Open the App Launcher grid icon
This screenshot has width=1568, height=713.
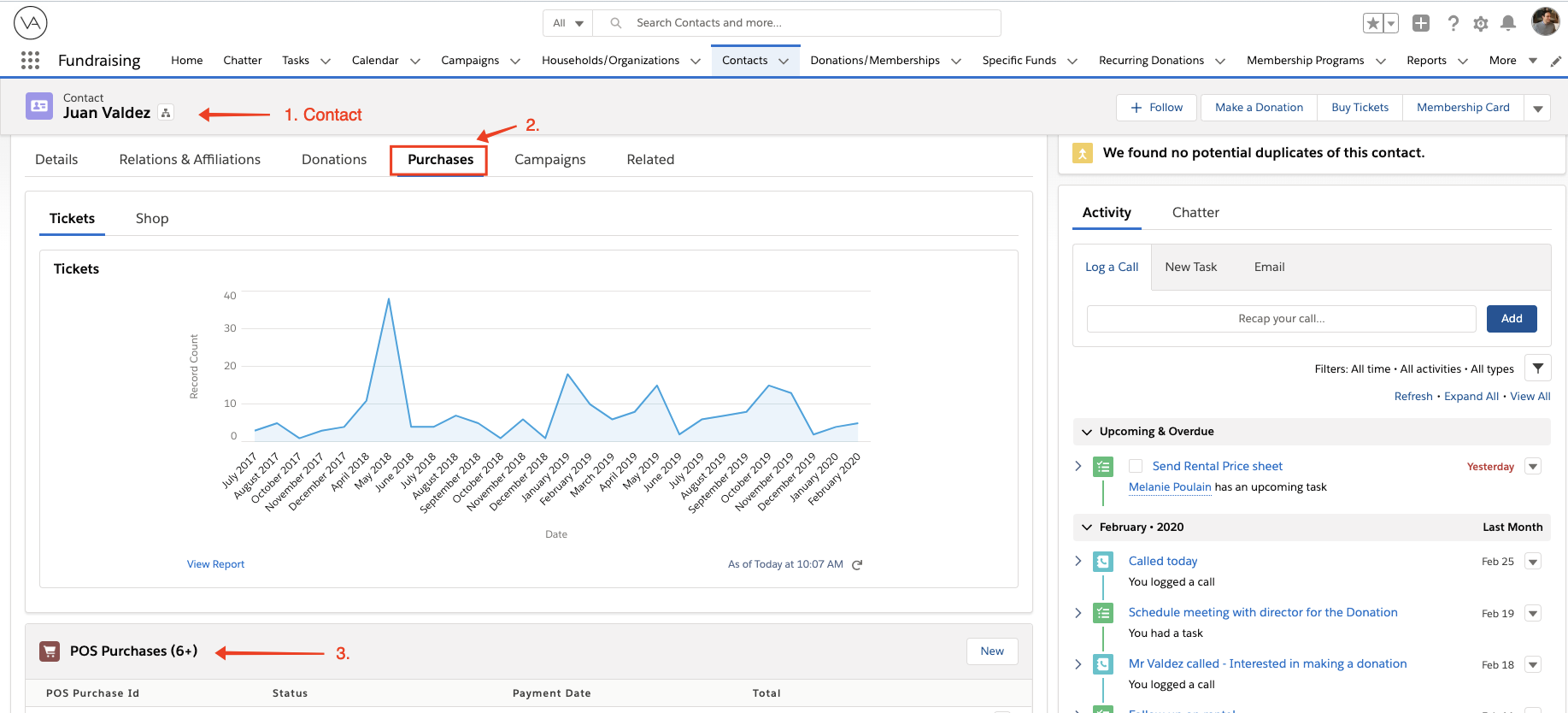click(x=30, y=60)
